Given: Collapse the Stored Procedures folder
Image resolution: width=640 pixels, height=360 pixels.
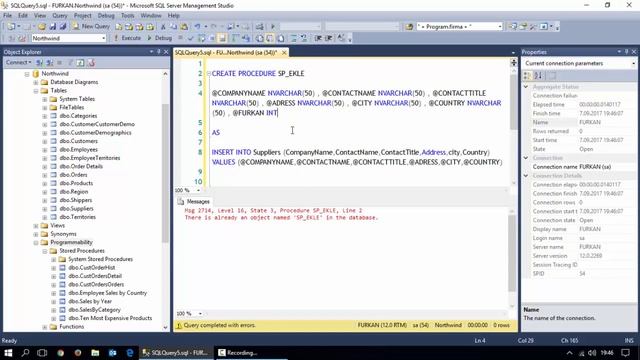Looking at the screenshot, I should [x=45, y=251].
